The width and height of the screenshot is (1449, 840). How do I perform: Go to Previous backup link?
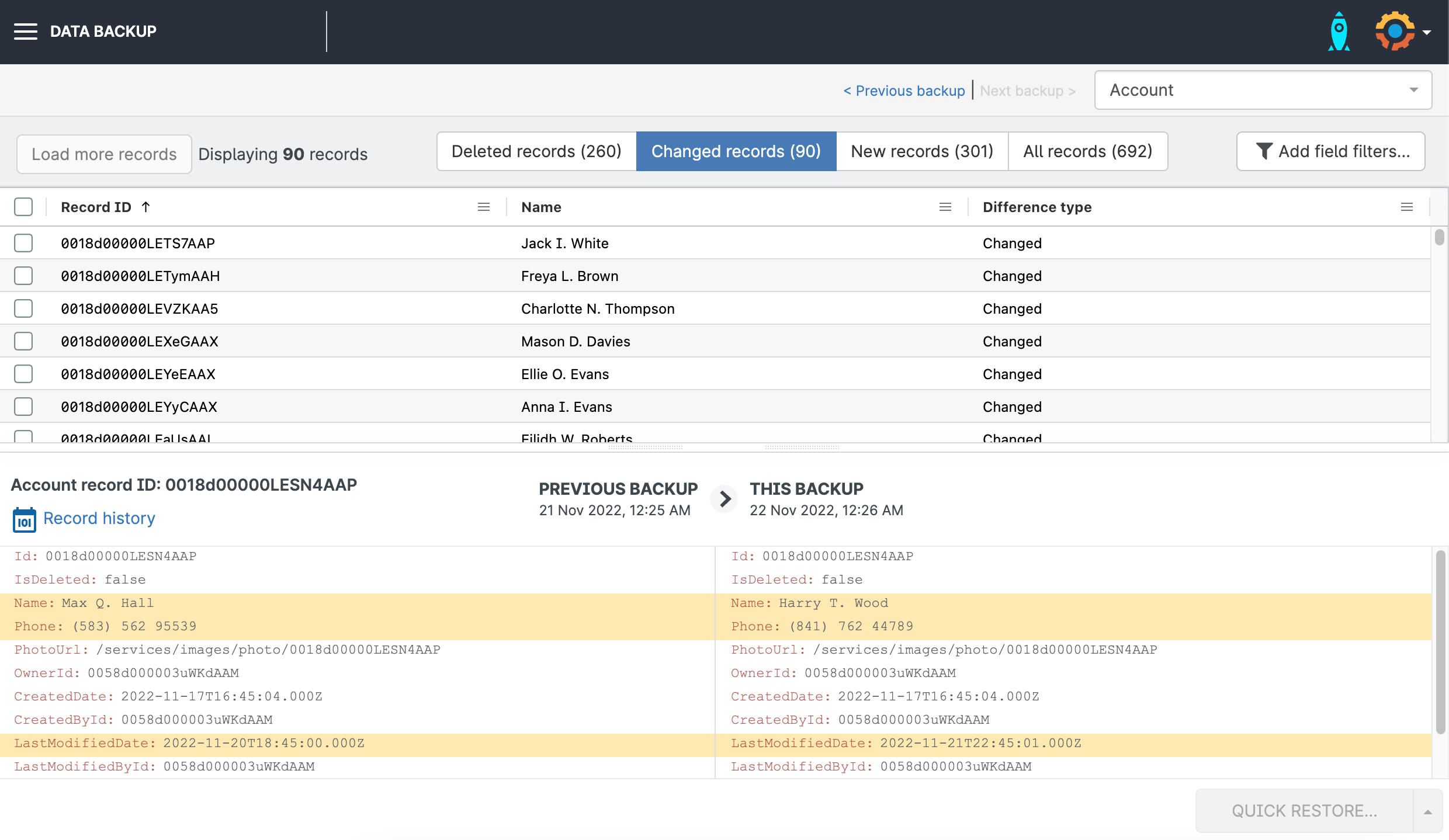point(904,91)
